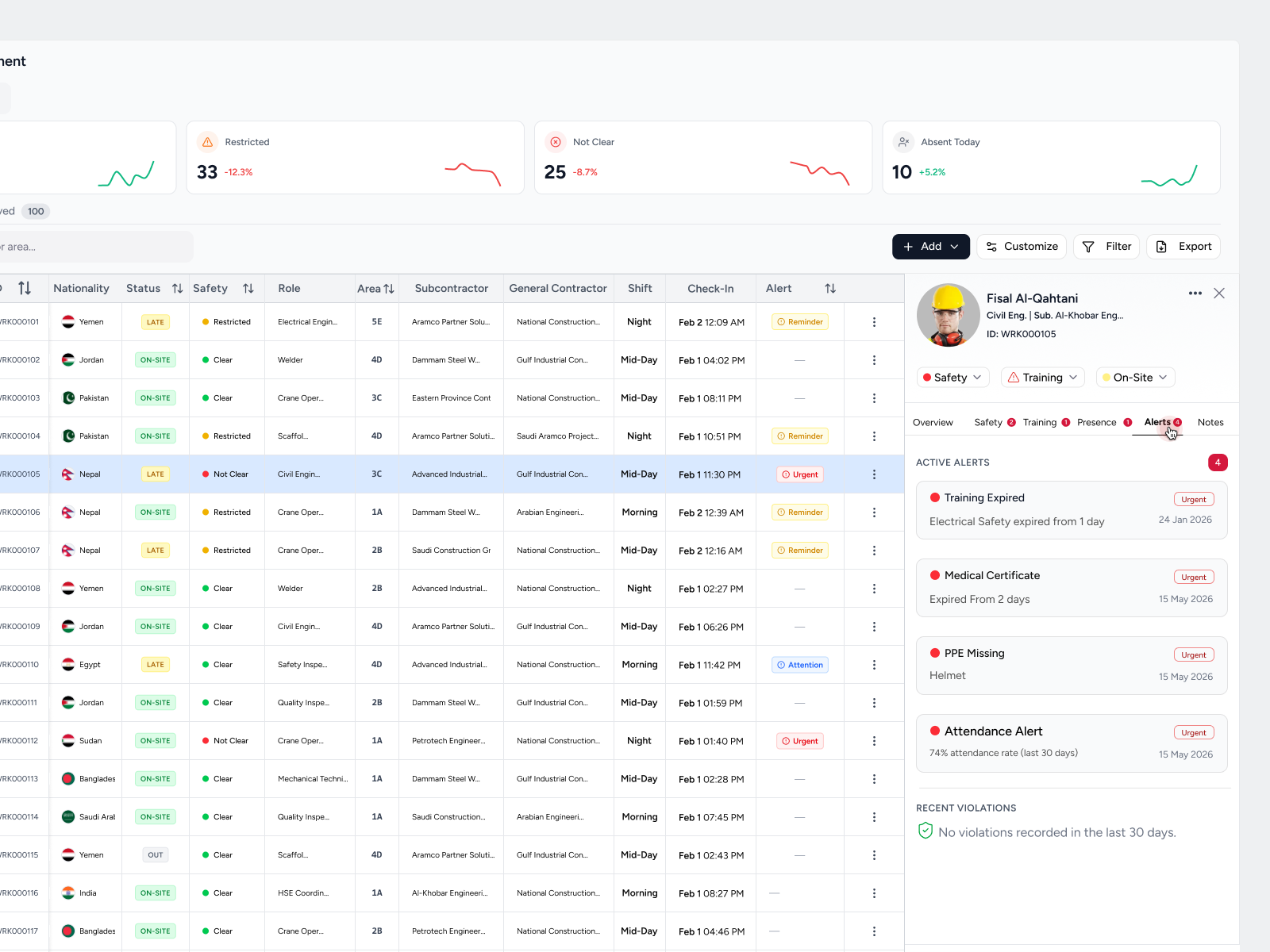Switch to the Notes tab
The width and height of the screenshot is (1270, 952).
(x=1210, y=423)
